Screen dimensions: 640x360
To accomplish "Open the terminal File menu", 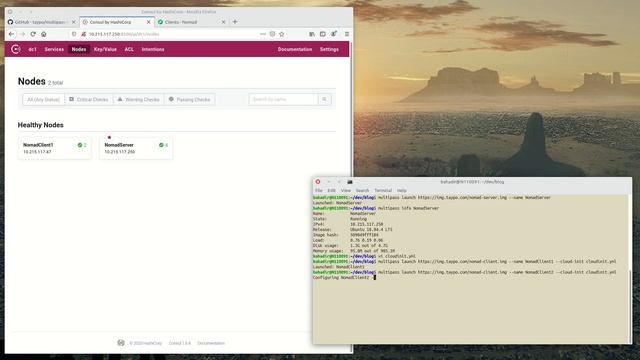I will tap(319, 191).
